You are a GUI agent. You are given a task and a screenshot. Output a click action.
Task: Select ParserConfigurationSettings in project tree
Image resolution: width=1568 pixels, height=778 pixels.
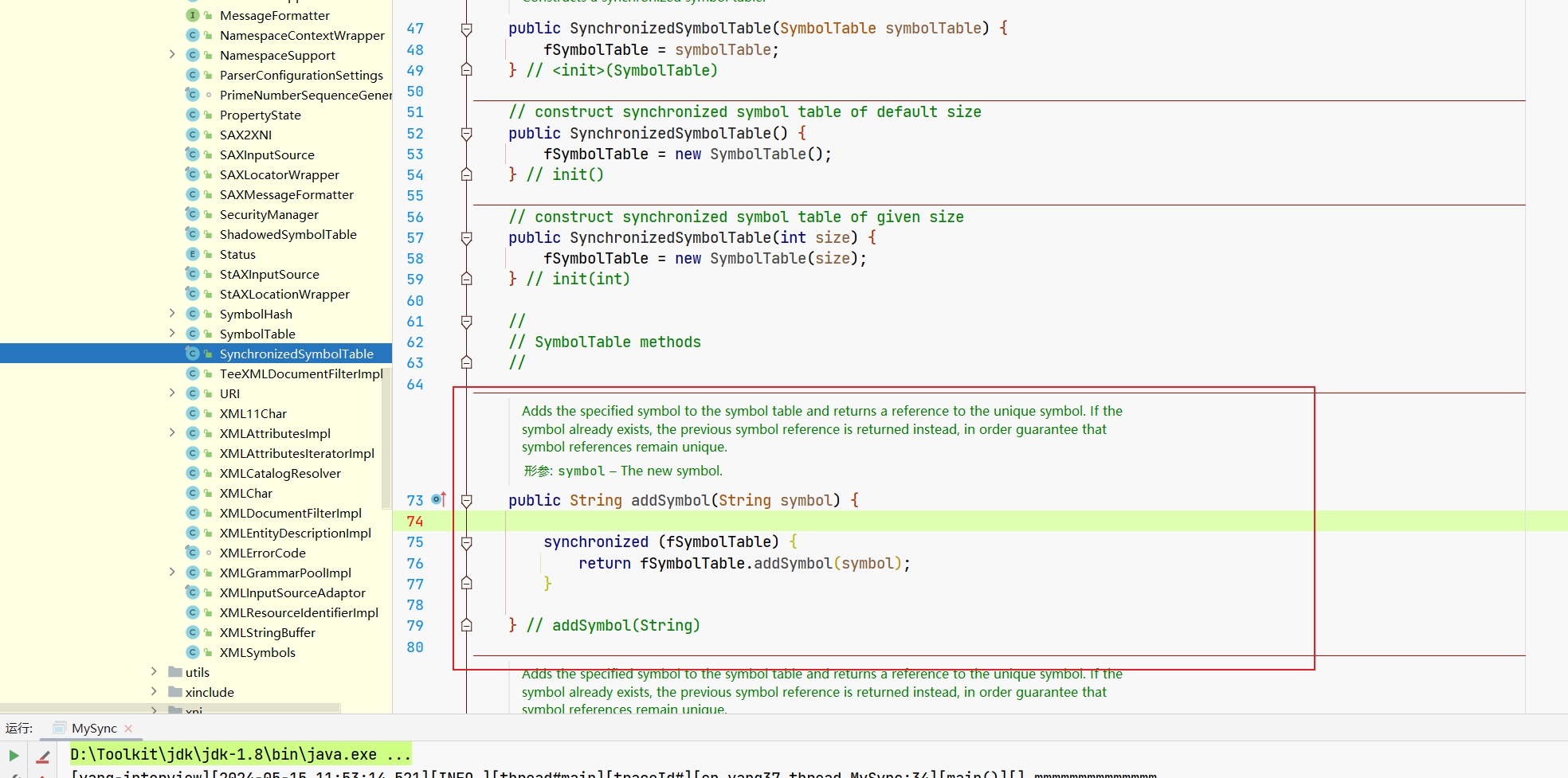pyautogui.click(x=301, y=75)
